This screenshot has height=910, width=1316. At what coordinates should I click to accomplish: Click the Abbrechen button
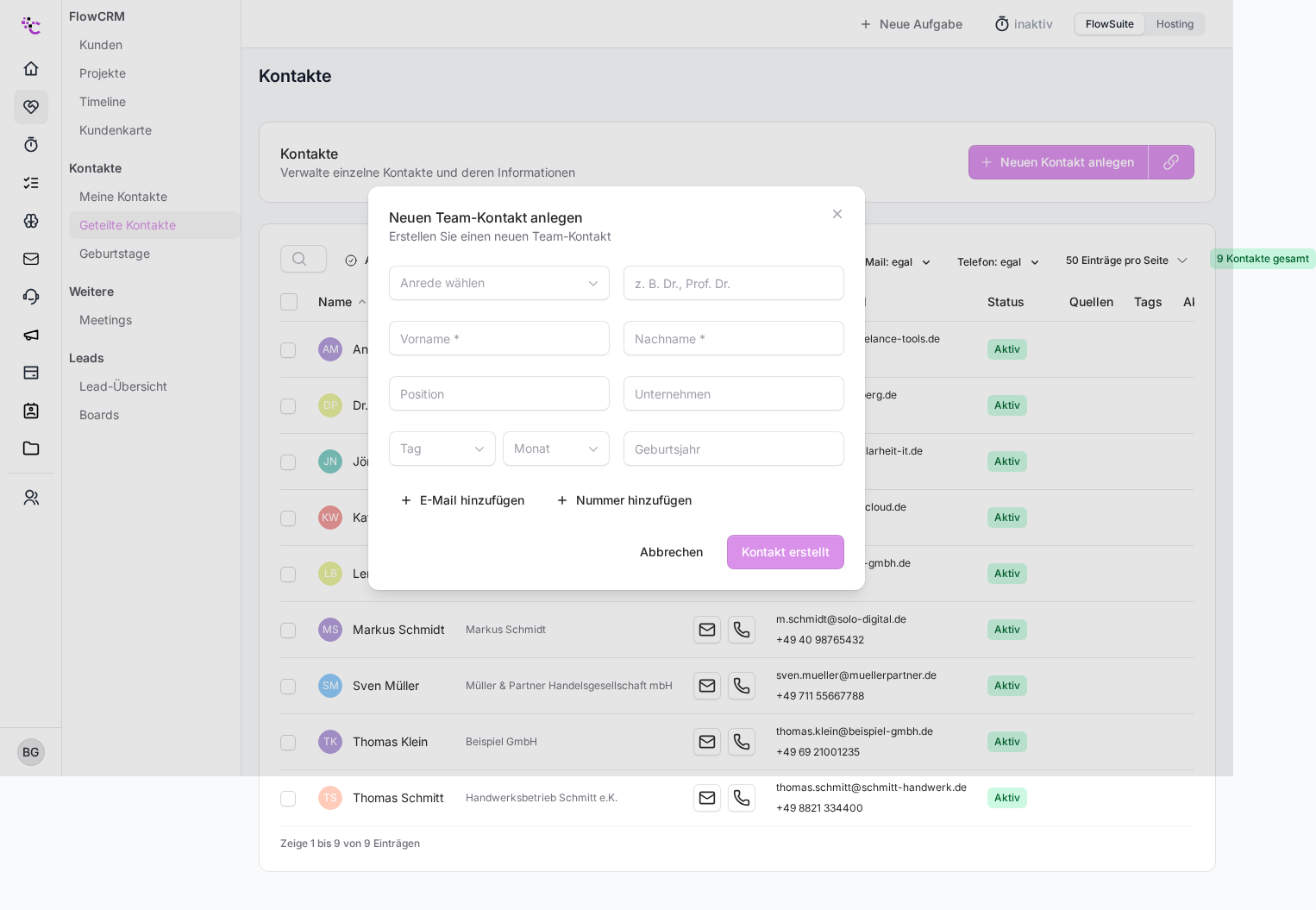pyautogui.click(x=672, y=552)
